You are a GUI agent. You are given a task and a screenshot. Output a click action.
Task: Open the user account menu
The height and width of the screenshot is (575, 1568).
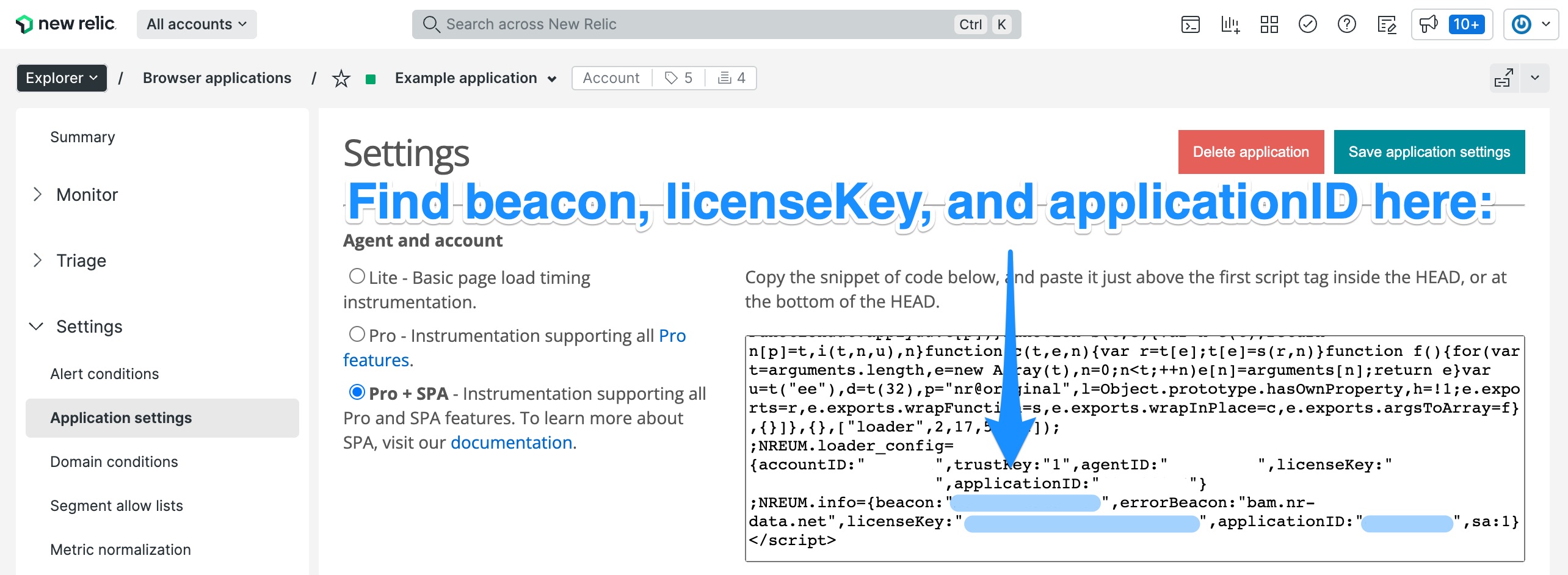(x=1531, y=24)
